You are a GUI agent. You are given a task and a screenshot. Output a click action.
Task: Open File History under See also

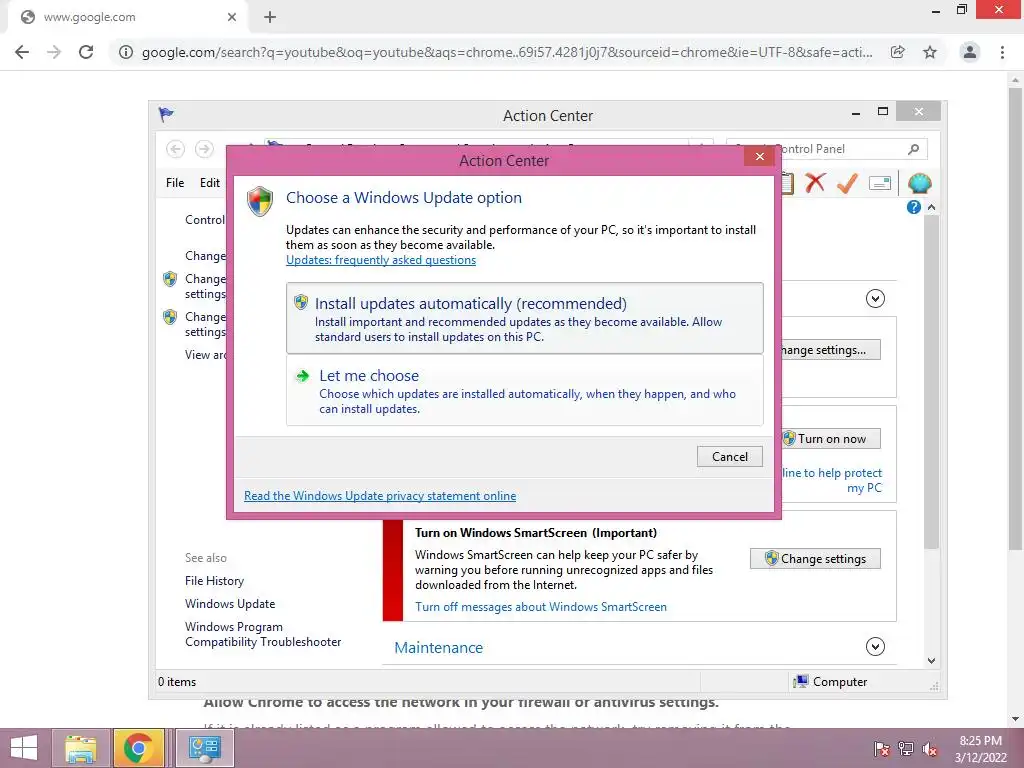pos(214,581)
